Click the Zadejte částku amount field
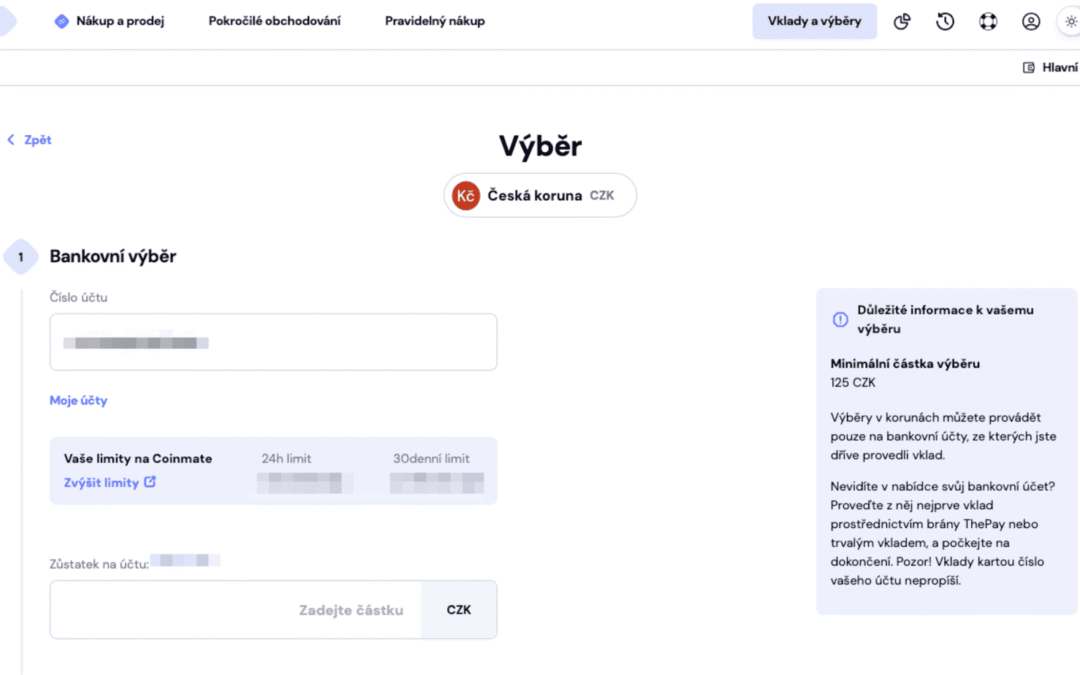The width and height of the screenshot is (1080, 675). click(x=236, y=609)
